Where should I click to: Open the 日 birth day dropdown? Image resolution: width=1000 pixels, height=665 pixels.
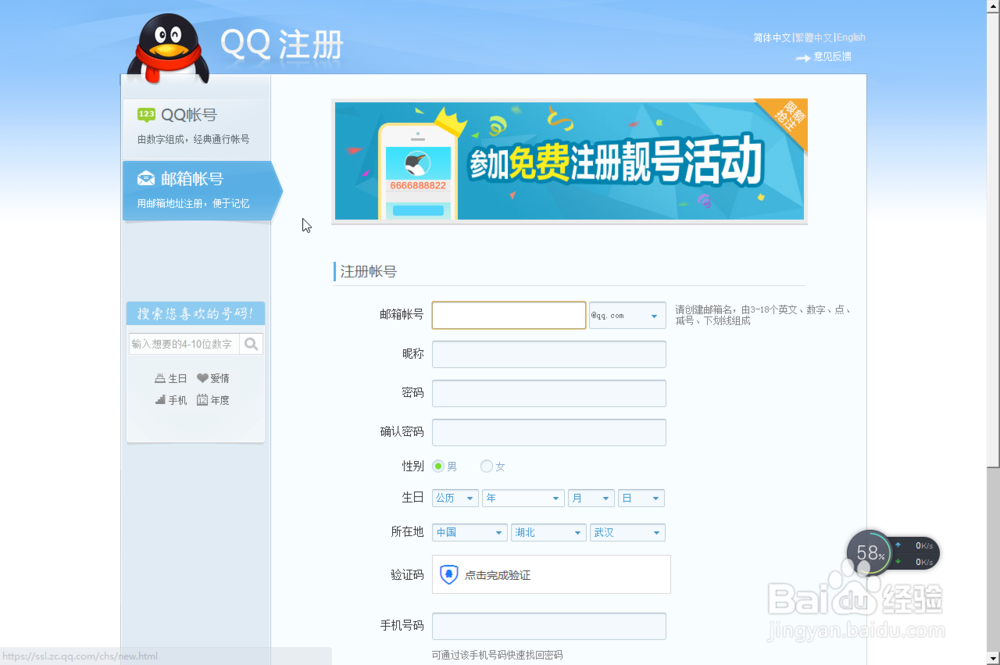[642, 499]
